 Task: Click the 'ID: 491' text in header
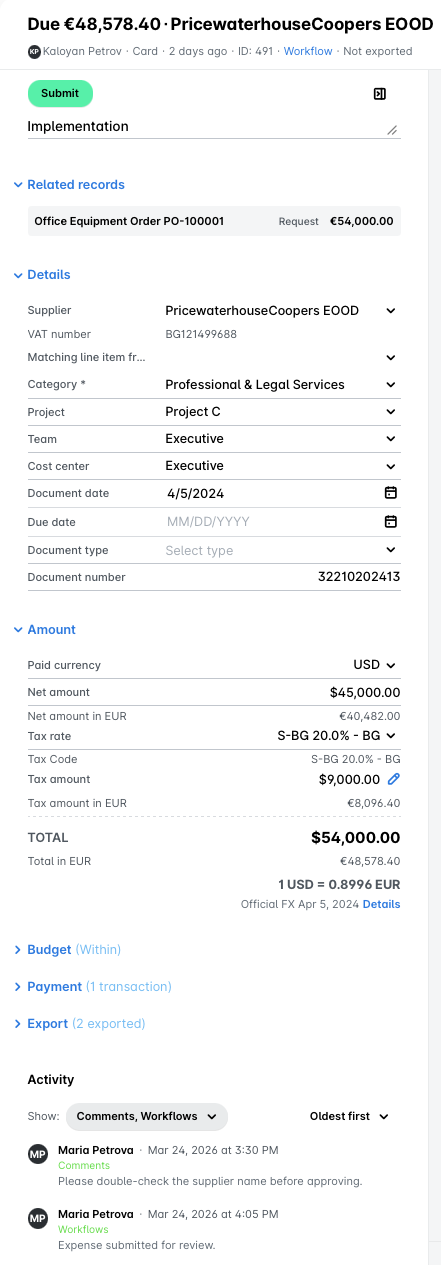255,51
